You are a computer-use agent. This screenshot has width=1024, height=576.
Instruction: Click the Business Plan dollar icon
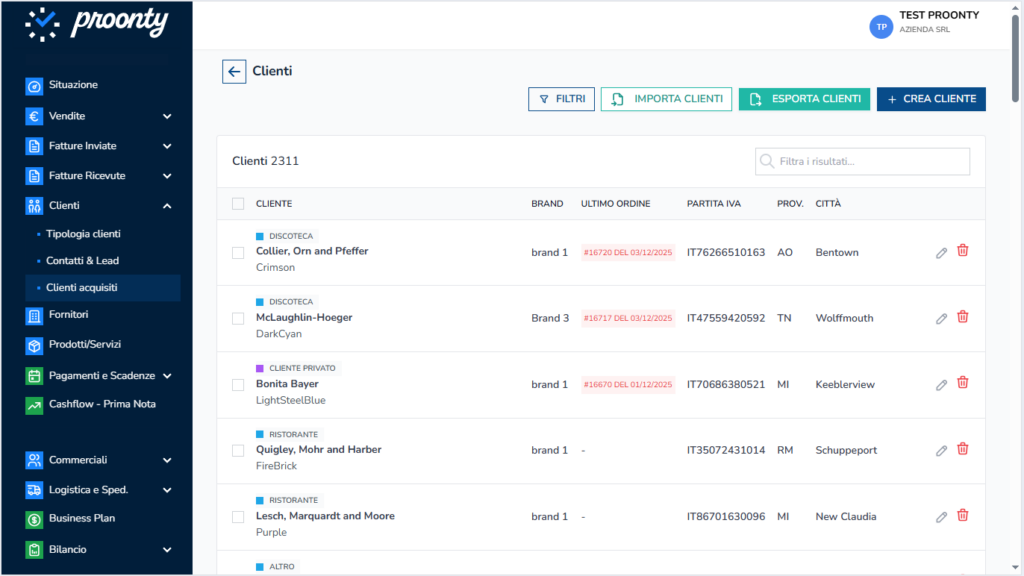(x=34, y=519)
